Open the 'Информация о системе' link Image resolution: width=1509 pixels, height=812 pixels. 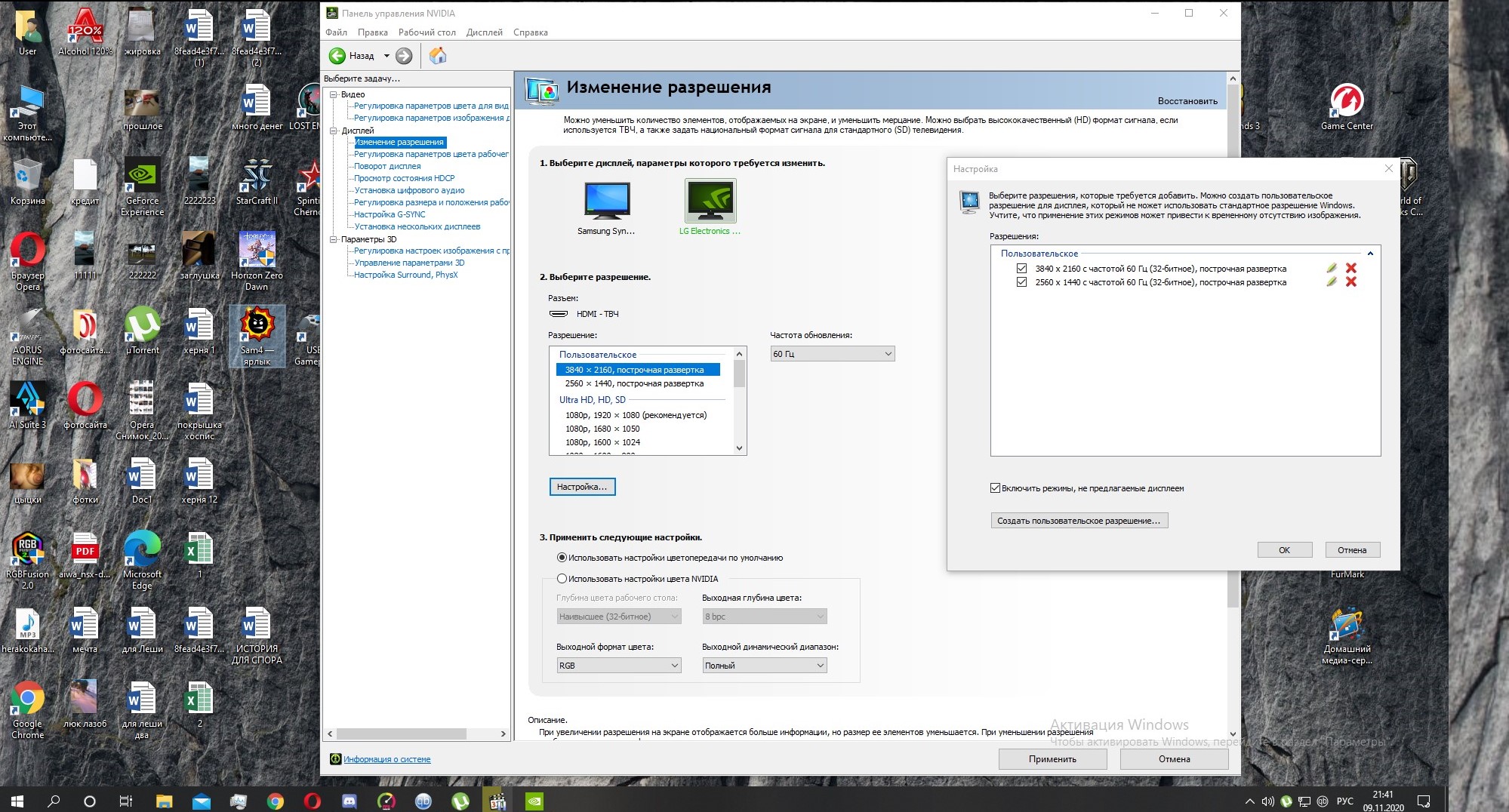tap(386, 759)
